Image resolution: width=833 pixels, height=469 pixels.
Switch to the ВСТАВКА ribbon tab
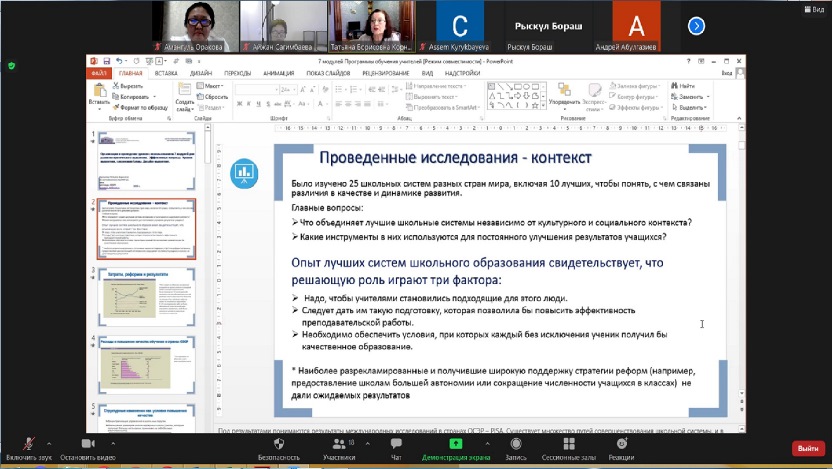[x=166, y=73]
